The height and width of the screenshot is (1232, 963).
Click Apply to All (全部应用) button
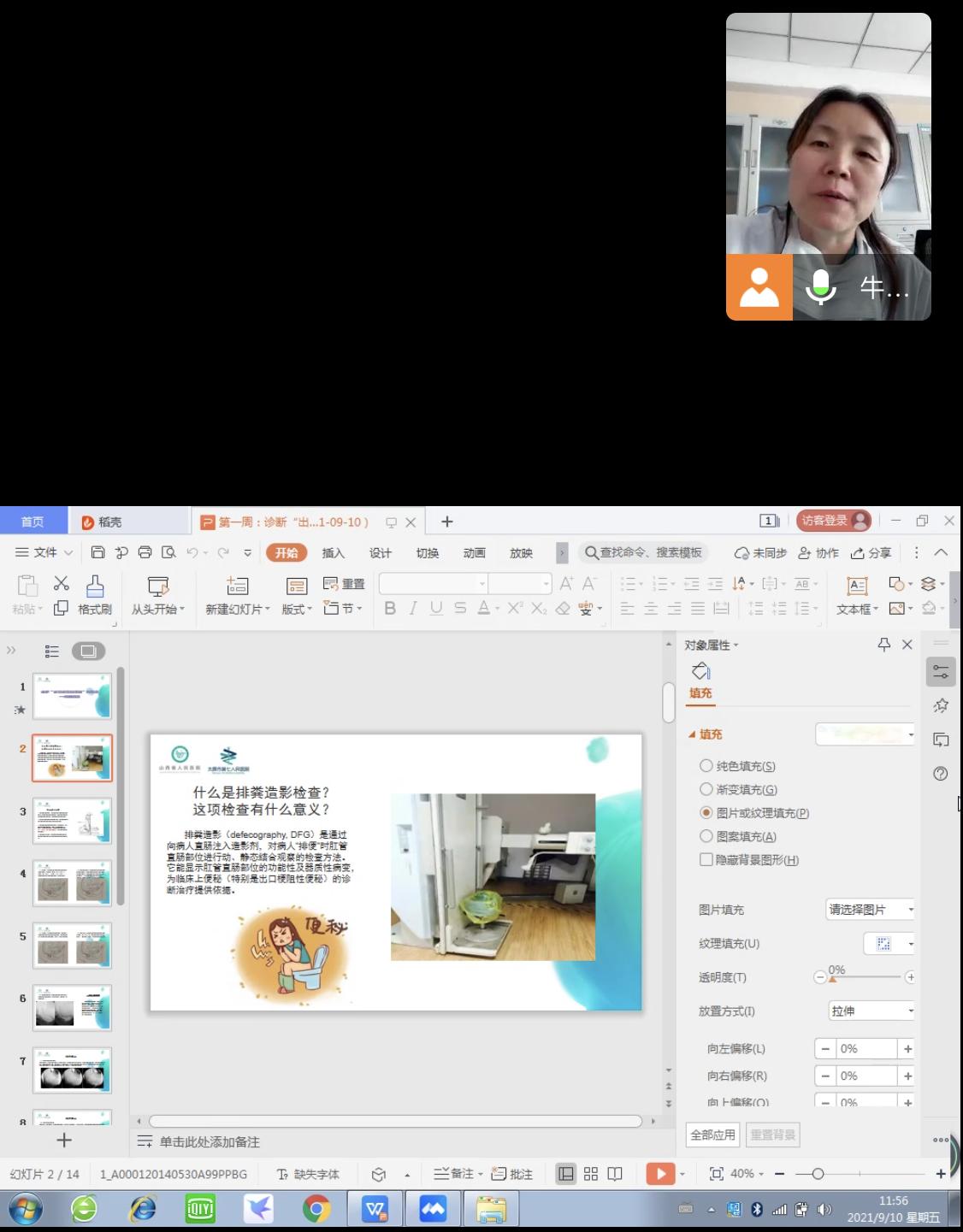(x=712, y=1135)
